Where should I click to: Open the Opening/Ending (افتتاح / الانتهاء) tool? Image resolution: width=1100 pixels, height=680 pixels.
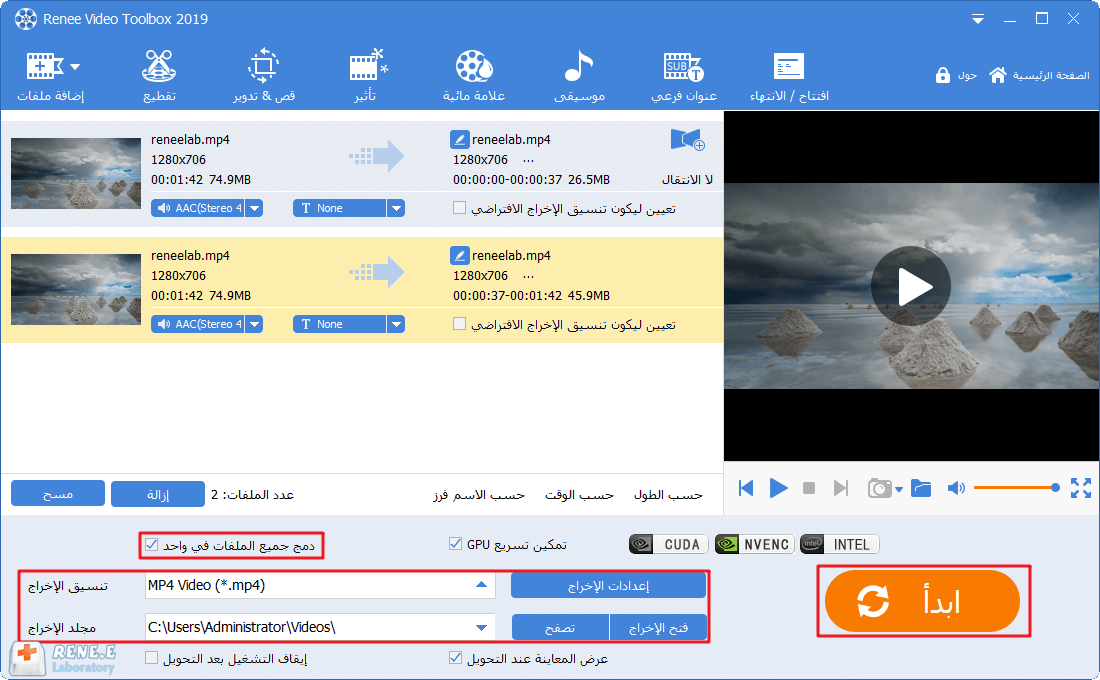tap(789, 76)
